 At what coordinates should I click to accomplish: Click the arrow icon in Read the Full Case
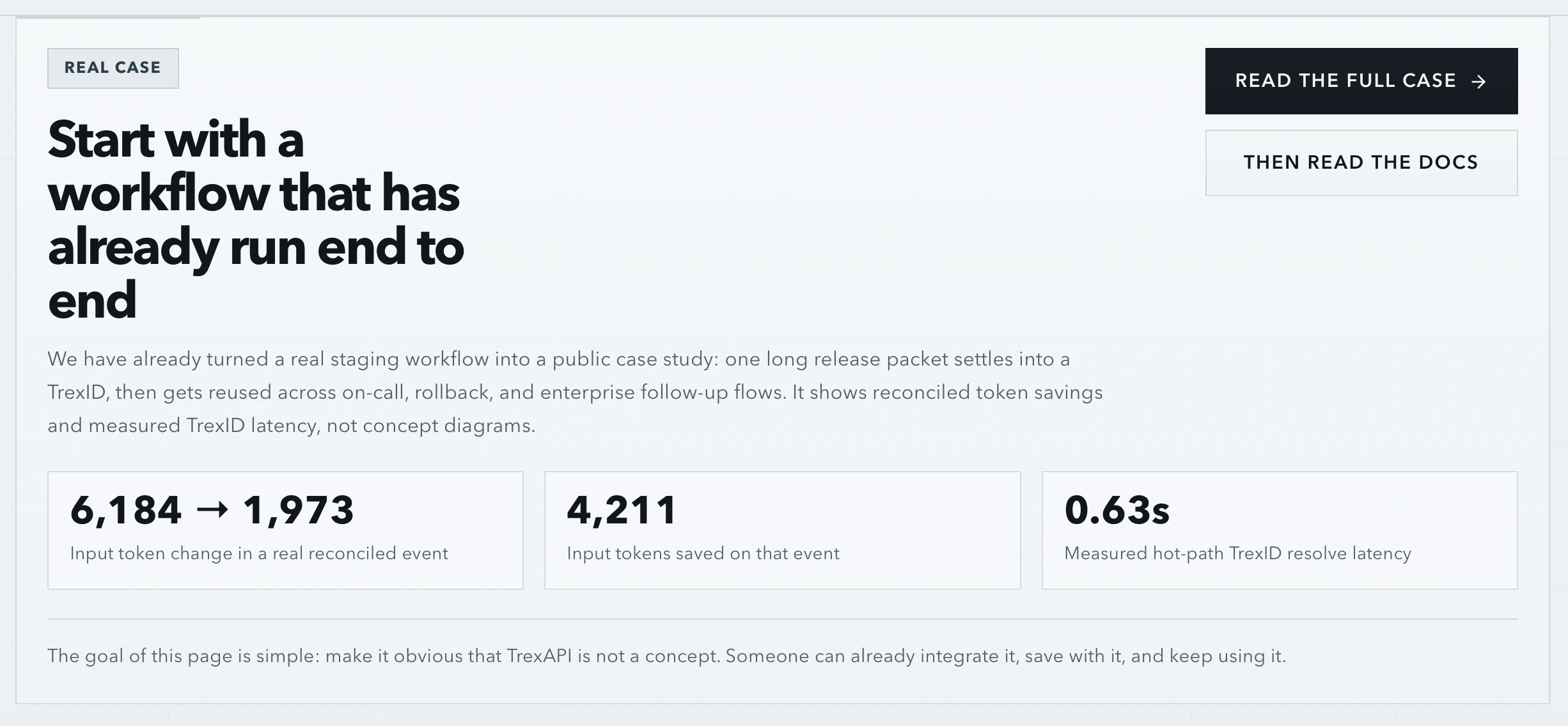point(1478,82)
